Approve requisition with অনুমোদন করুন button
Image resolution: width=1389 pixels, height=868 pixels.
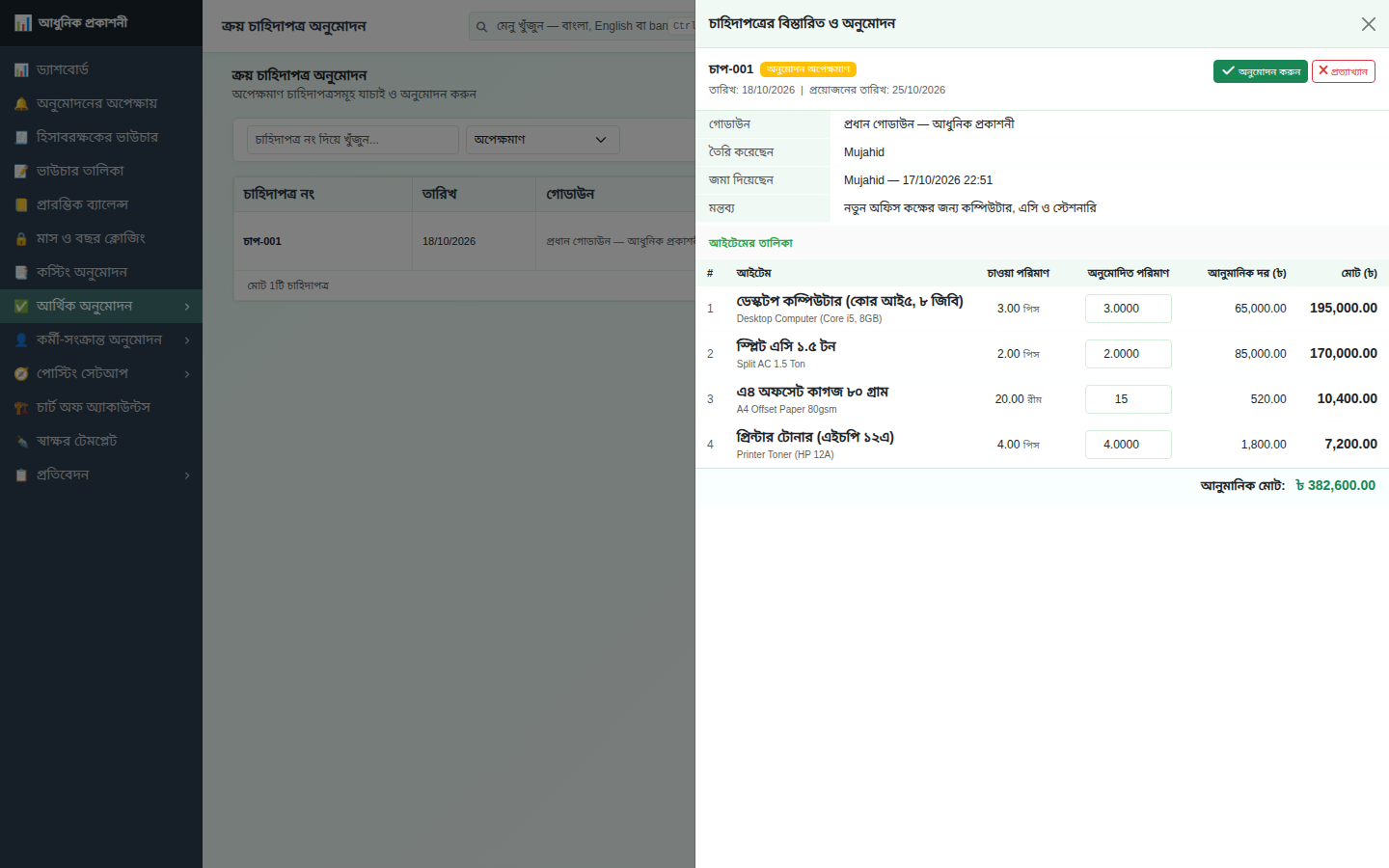tap(1260, 71)
